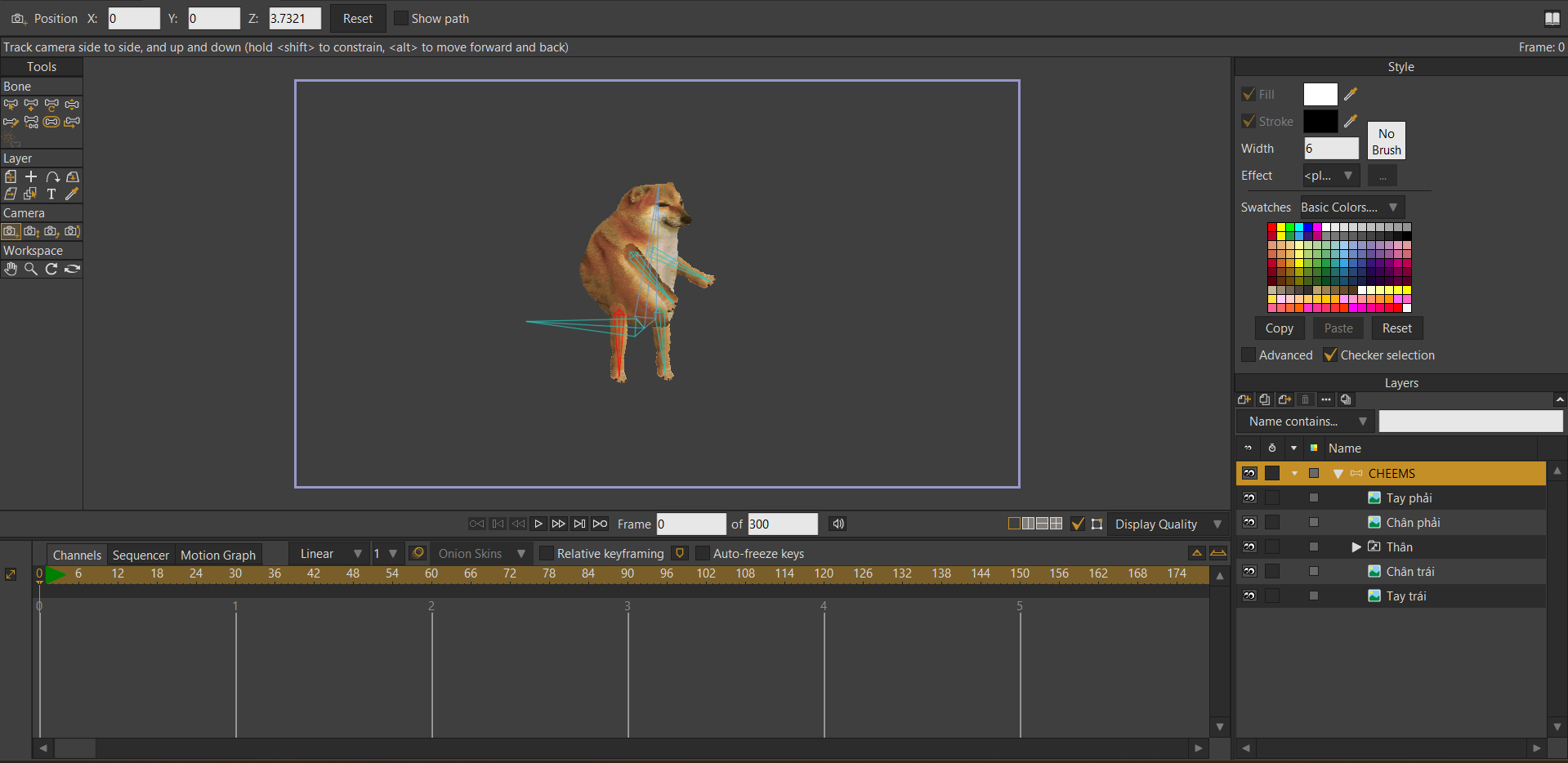Screen dimensions: 1568x763
Task: Enable Relative keyframing checkbox
Action: 547,554
